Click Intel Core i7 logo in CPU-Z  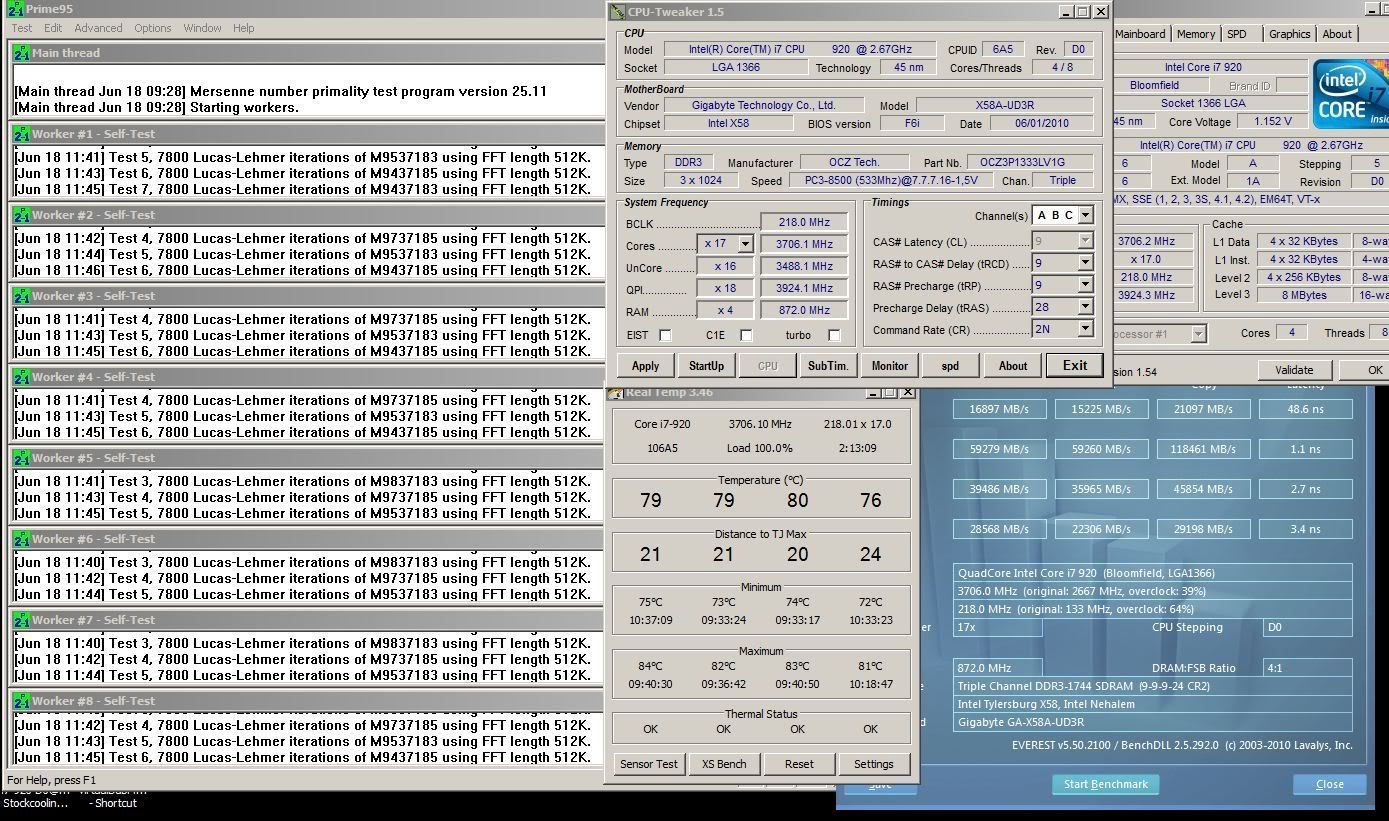coord(1351,94)
